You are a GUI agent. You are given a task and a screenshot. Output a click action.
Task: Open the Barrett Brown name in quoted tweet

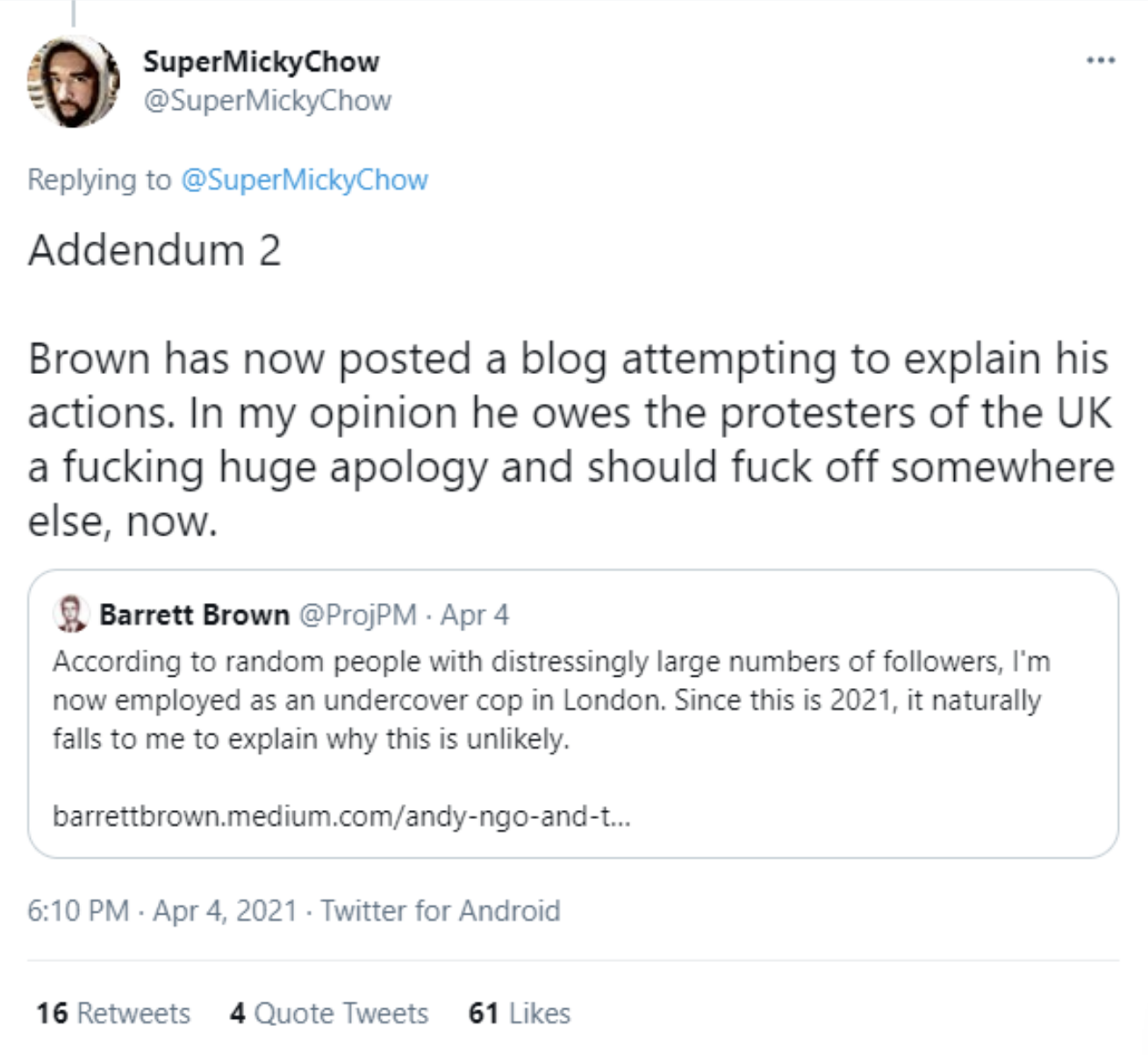[x=194, y=614]
